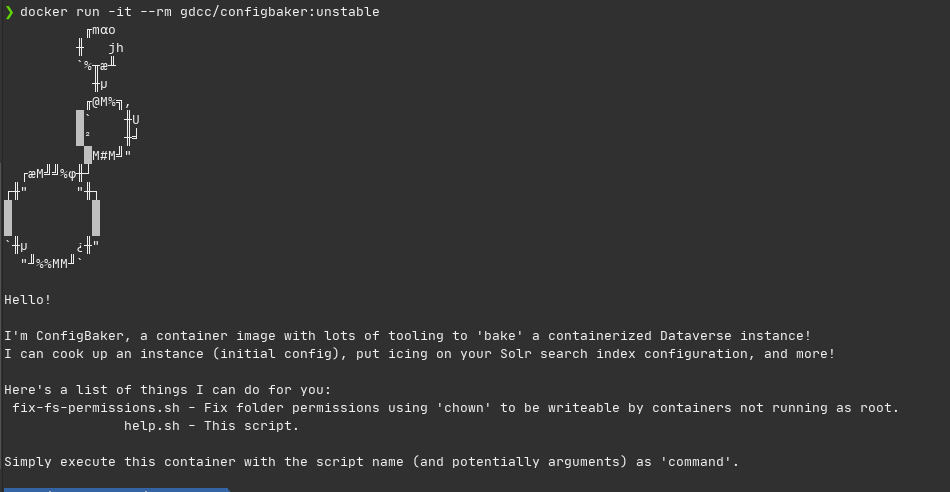Click the blue prompt bar at the bottom
Viewport: 950px width, 492px height.
[115, 489]
